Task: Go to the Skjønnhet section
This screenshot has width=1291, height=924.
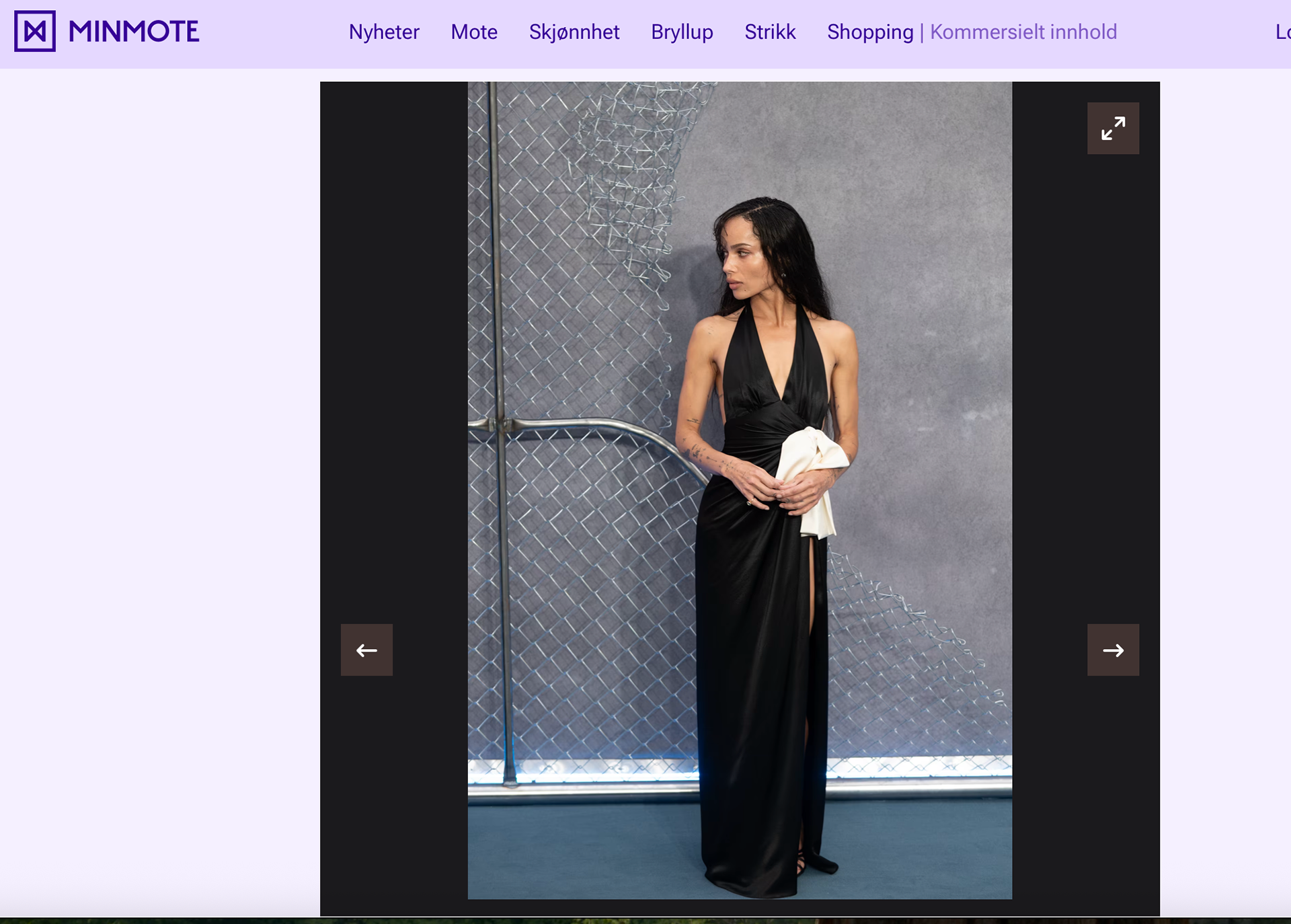Action: pos(574,32)
